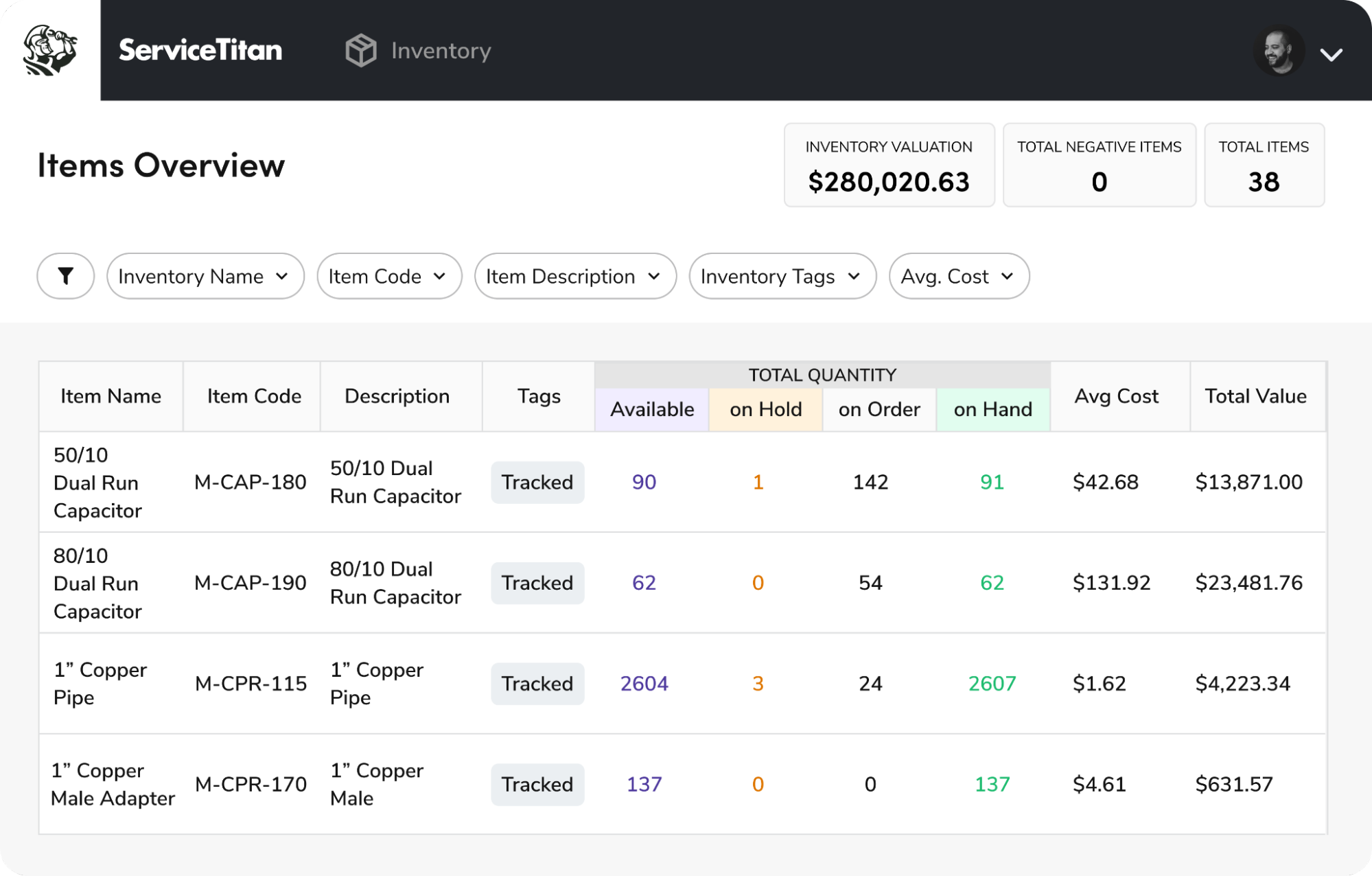The width and height of the screenshot is (1372, 876).
Task: Click the Tracked tag for M-CPR-115
Action: 537,684
